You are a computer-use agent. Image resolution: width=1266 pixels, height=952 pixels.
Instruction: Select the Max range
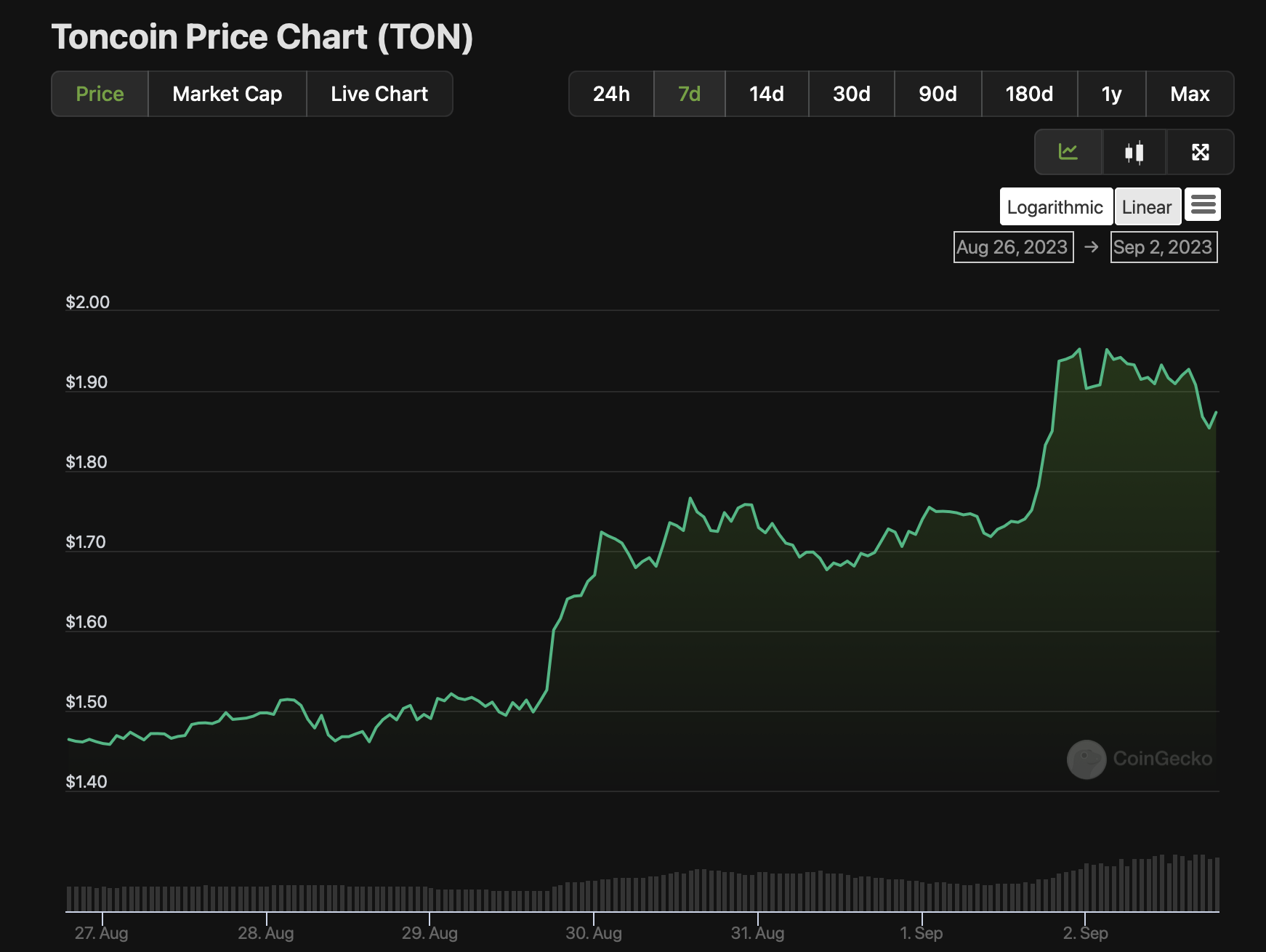1190,94
